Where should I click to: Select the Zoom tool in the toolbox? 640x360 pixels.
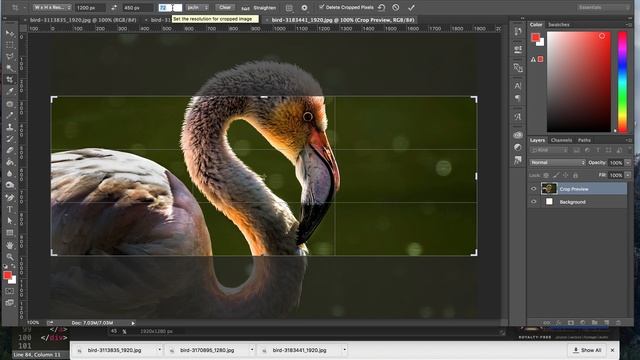coord(10,257)
